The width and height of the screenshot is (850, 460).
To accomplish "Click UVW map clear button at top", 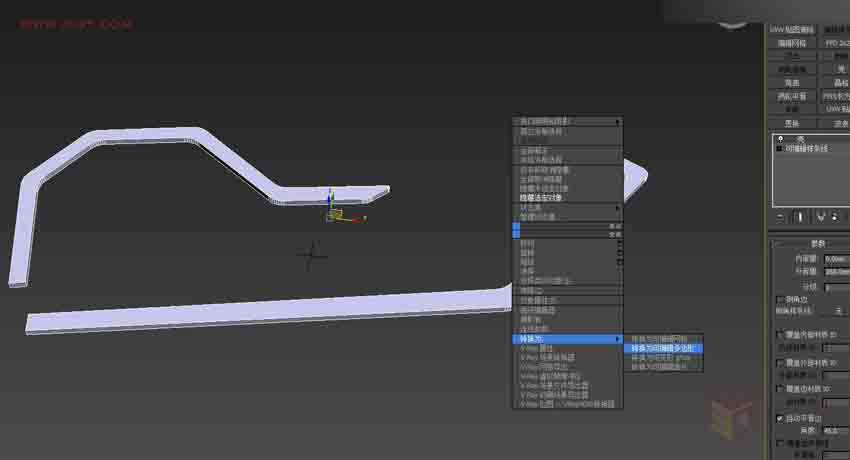I will (792, 29).
